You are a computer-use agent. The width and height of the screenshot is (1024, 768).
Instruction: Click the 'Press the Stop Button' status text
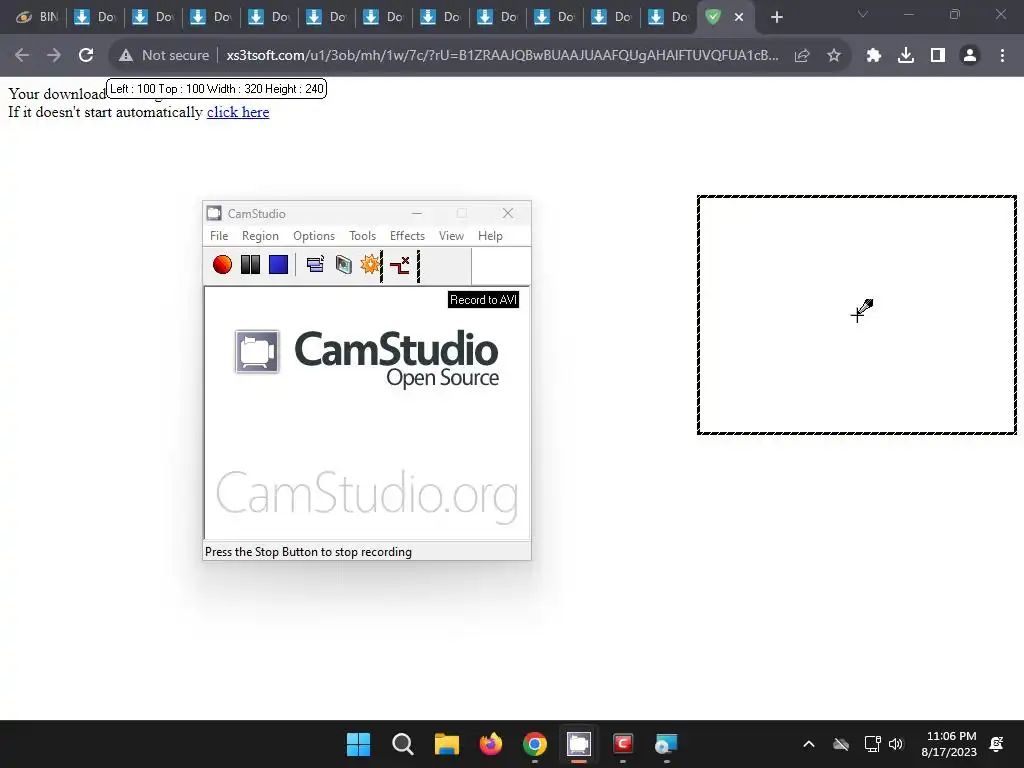tap(308, 552)
